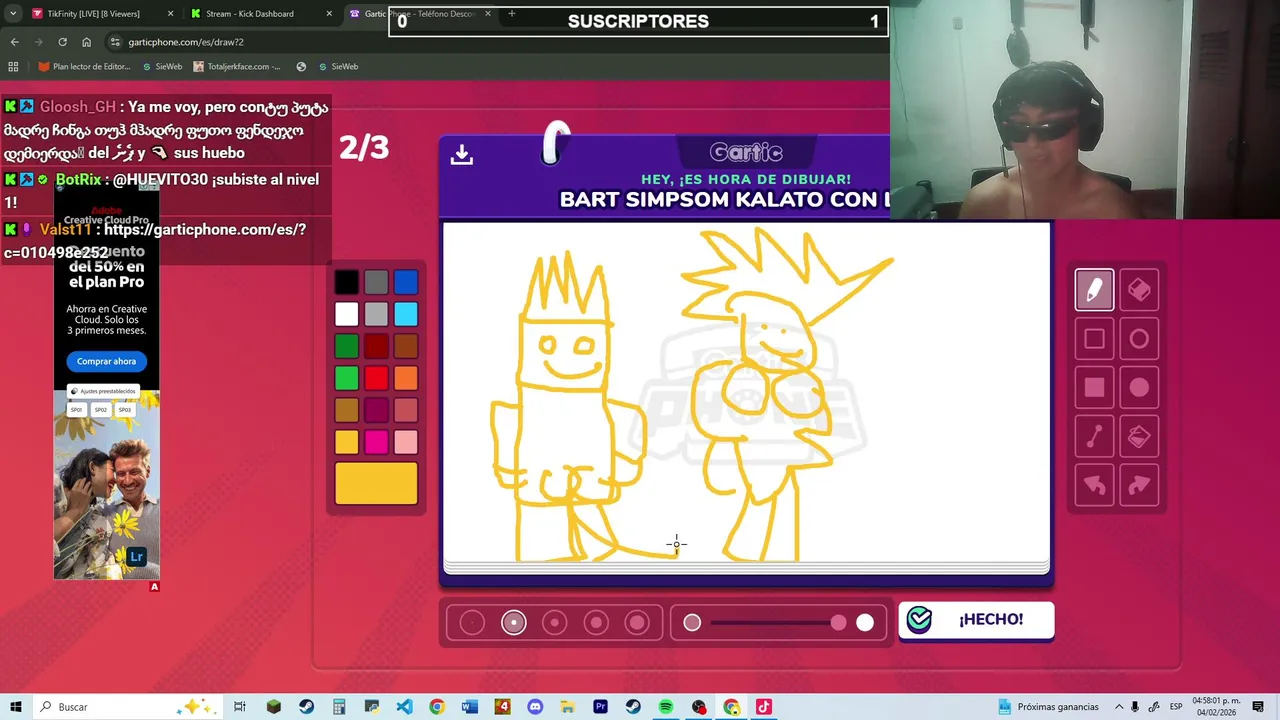The height and width of the screenshot is (720, 1280).
Task: Pick the dark blue color swatch
Action: (x=405, y=283)
